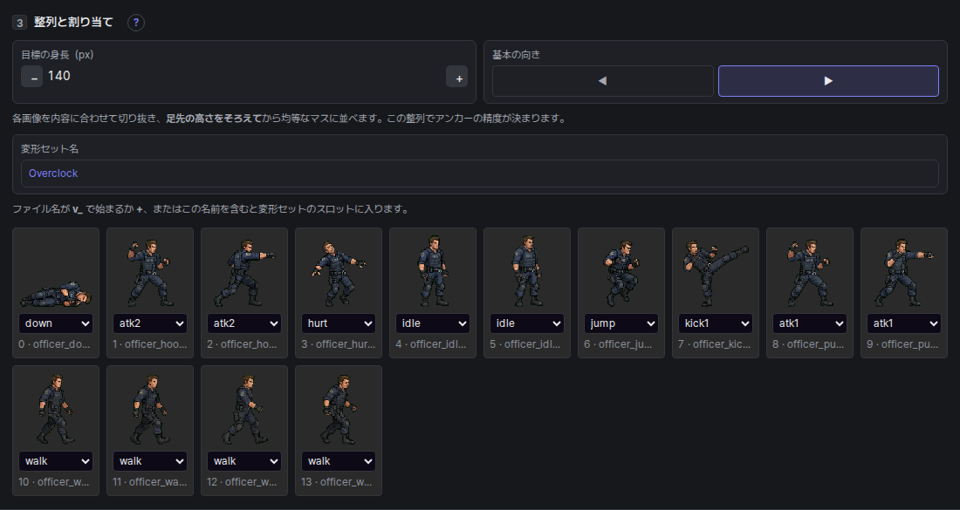Click file label "13 · officer_w..."
Screen dimensions: 960x510
click(x=337, y=482)
